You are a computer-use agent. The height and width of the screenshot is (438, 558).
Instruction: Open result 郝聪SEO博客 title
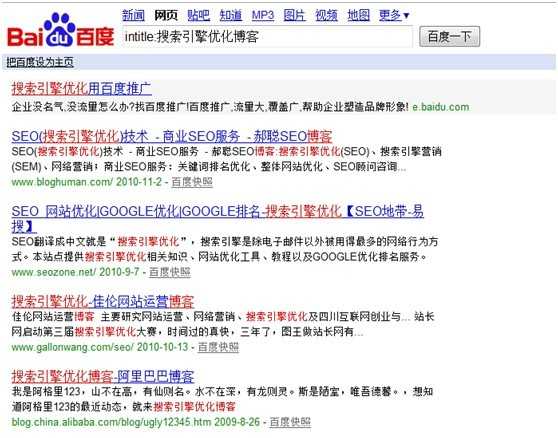(172, 136)
